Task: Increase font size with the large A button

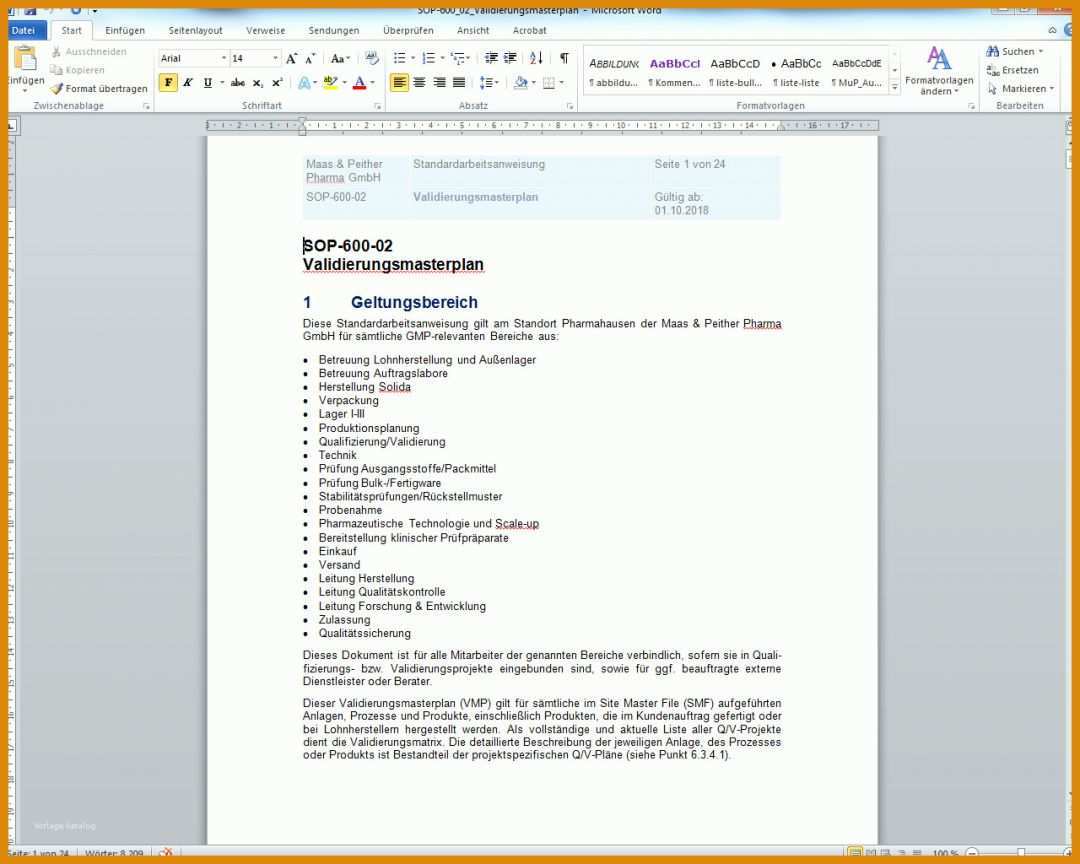Action: pyautogui.click(x=291, y=59)
